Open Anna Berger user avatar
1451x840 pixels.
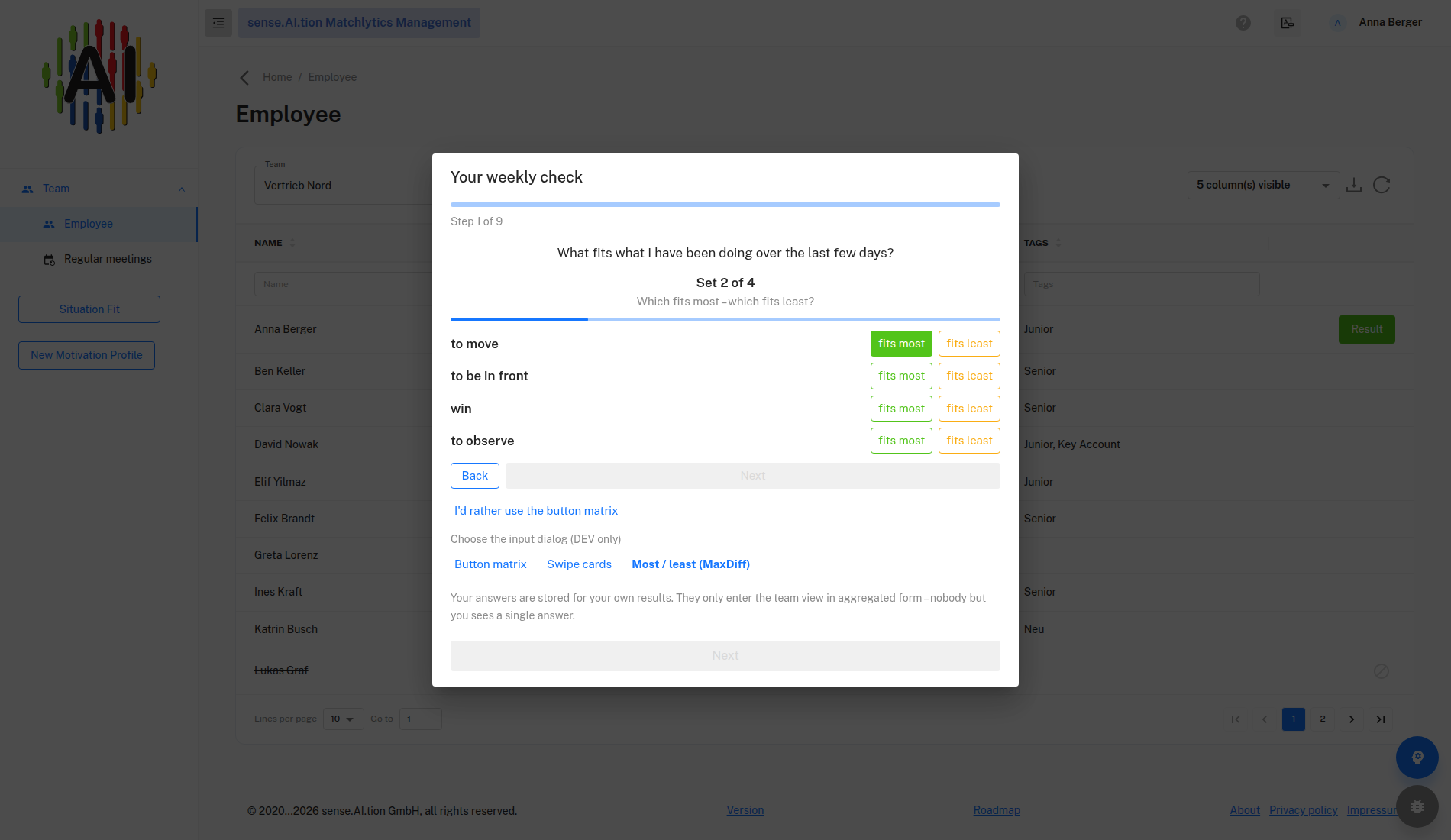[x=1337, y=23]
